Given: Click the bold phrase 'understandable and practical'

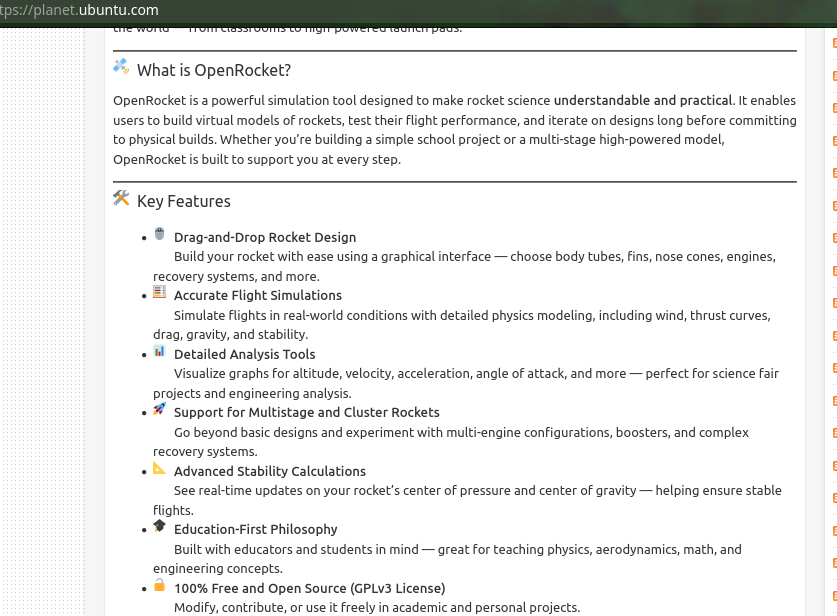Looking at the screenshot, I should click(x=643, y=100).
